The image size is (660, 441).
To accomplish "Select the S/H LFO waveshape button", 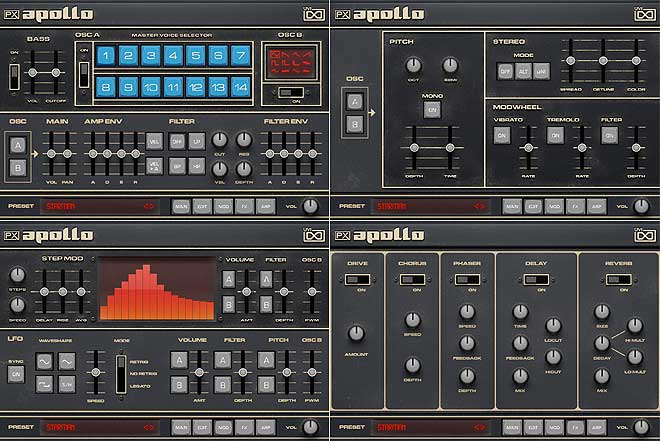I will click(68, 383).
